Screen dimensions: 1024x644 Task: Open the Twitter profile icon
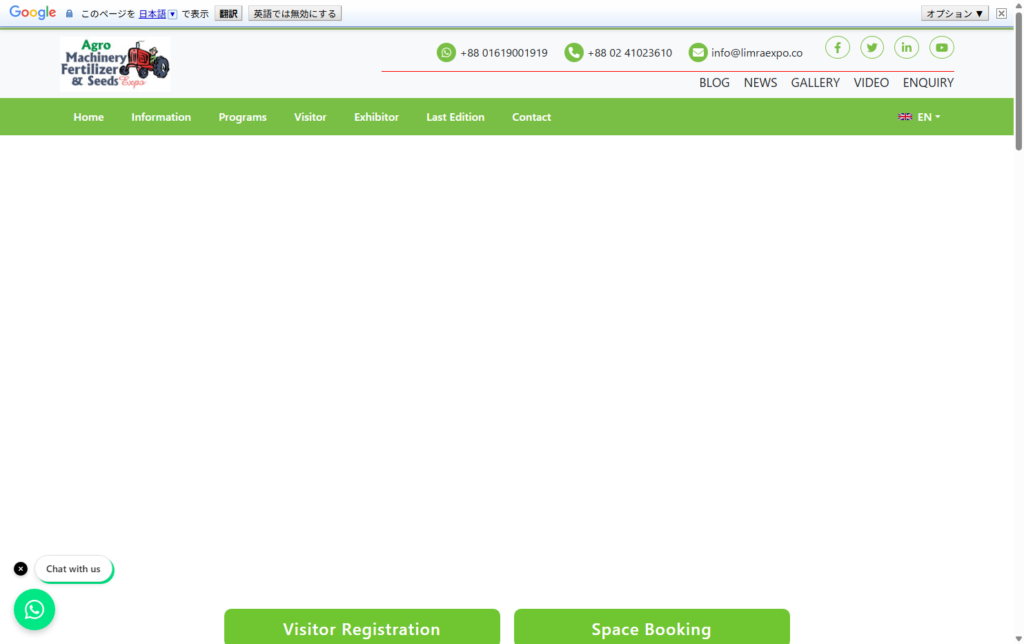click(x=872, y=47)
